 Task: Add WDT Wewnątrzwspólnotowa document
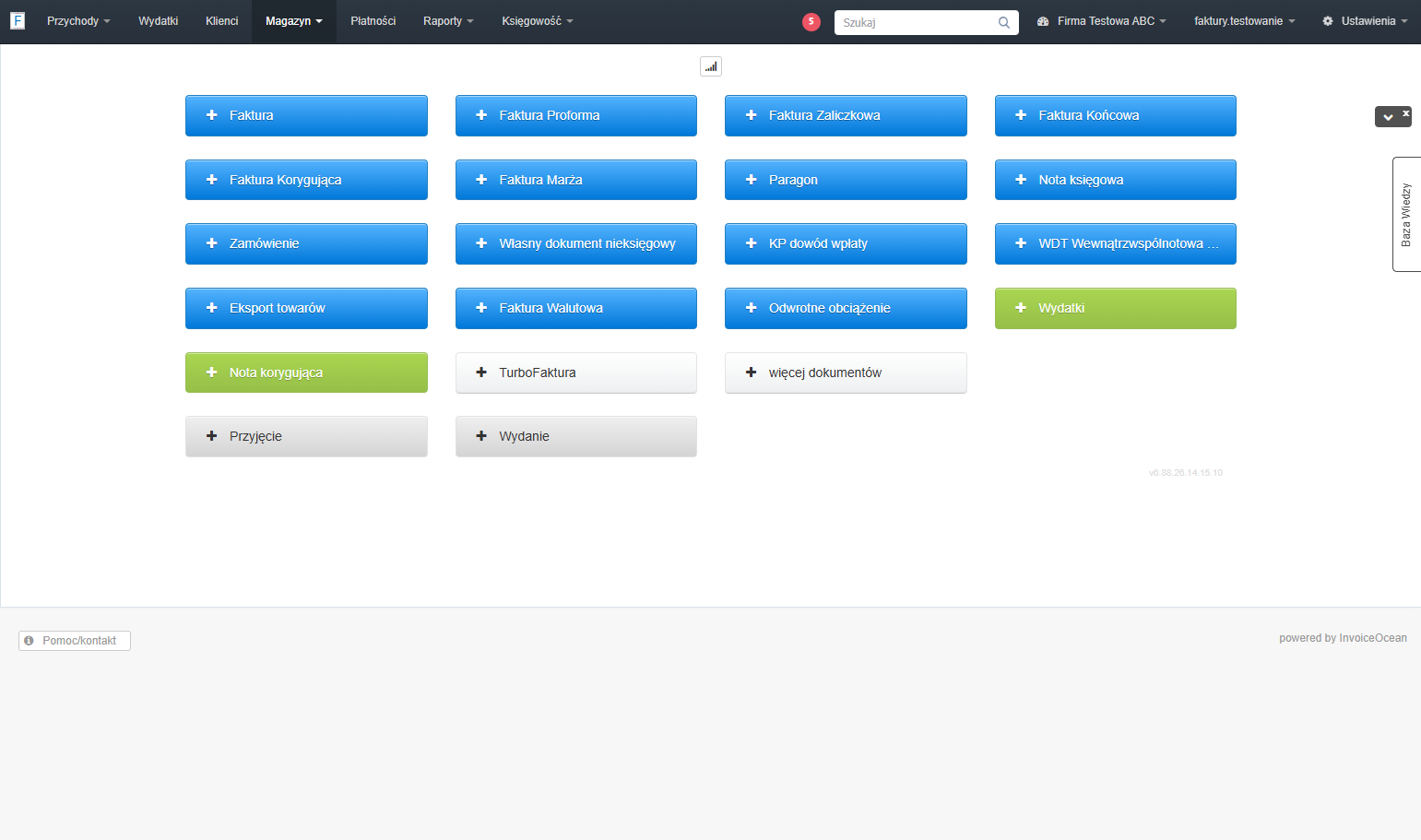pyautogui.click(x=1116, y=243)
